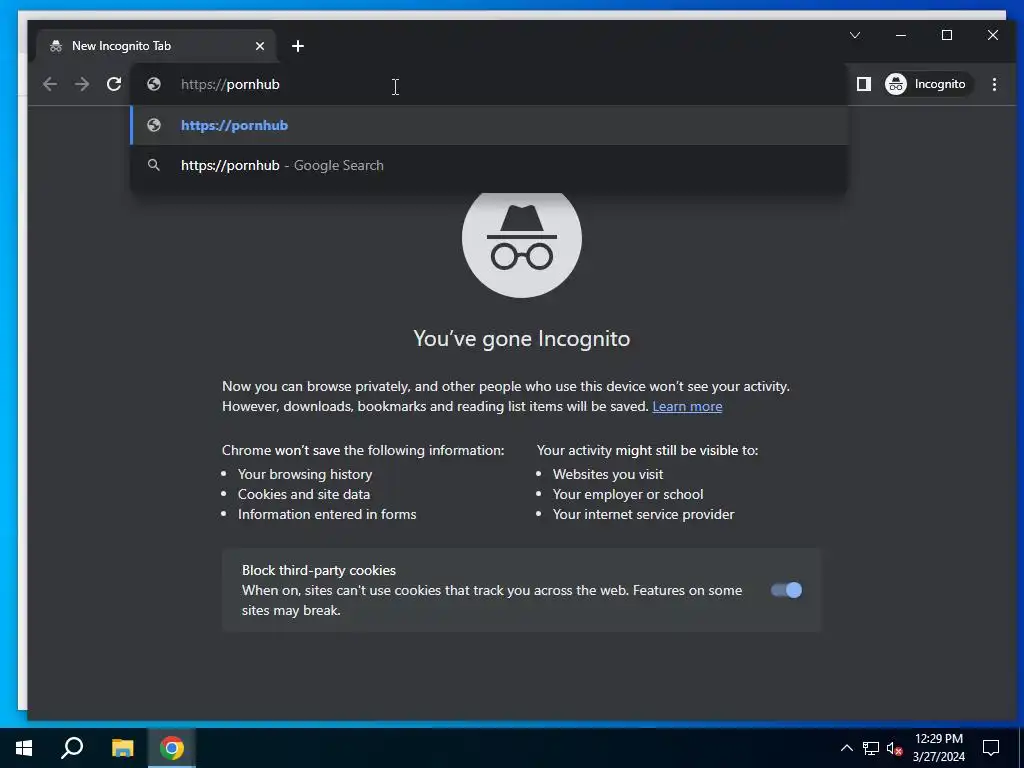Click the network status tray icon

[x=871, y=748]
